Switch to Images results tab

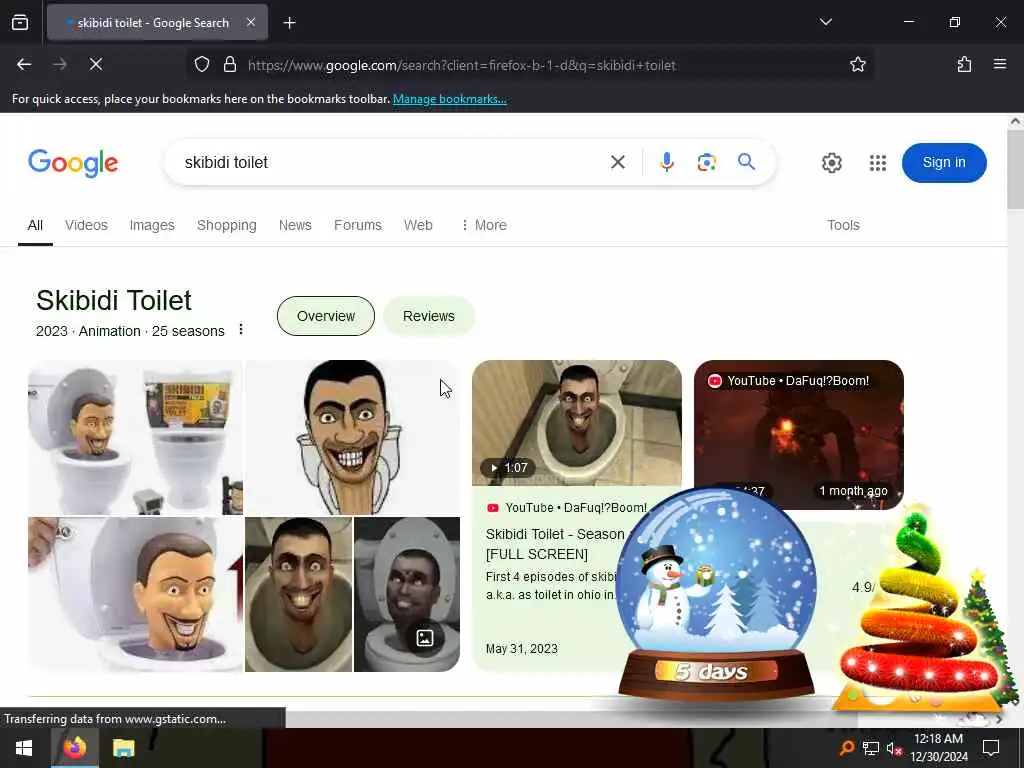coord(152,225)
